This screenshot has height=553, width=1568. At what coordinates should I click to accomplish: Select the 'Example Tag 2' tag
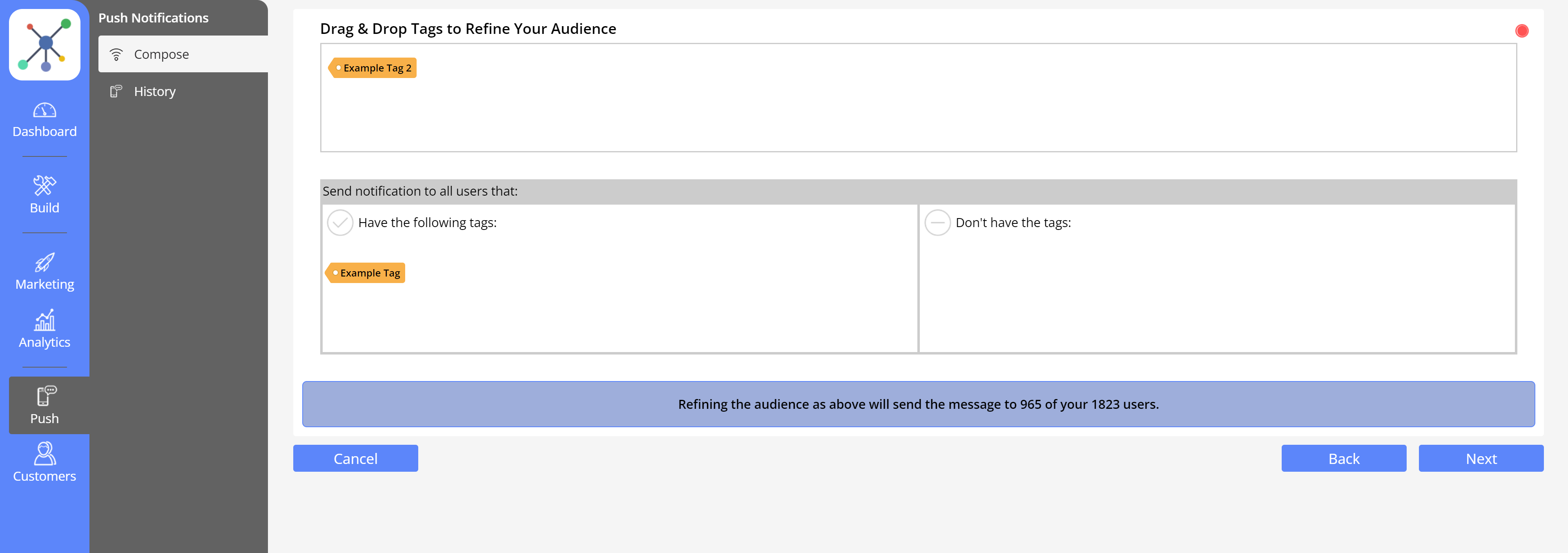tap(372, 68)
